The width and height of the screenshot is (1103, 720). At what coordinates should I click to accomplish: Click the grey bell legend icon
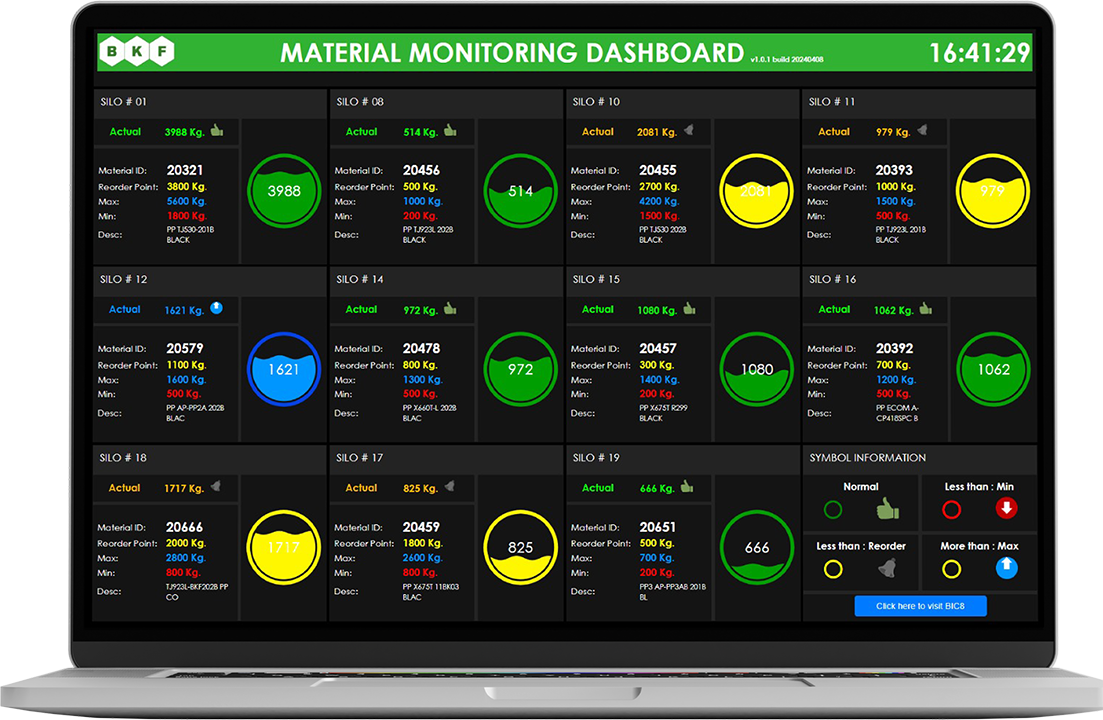coord(887,568)
